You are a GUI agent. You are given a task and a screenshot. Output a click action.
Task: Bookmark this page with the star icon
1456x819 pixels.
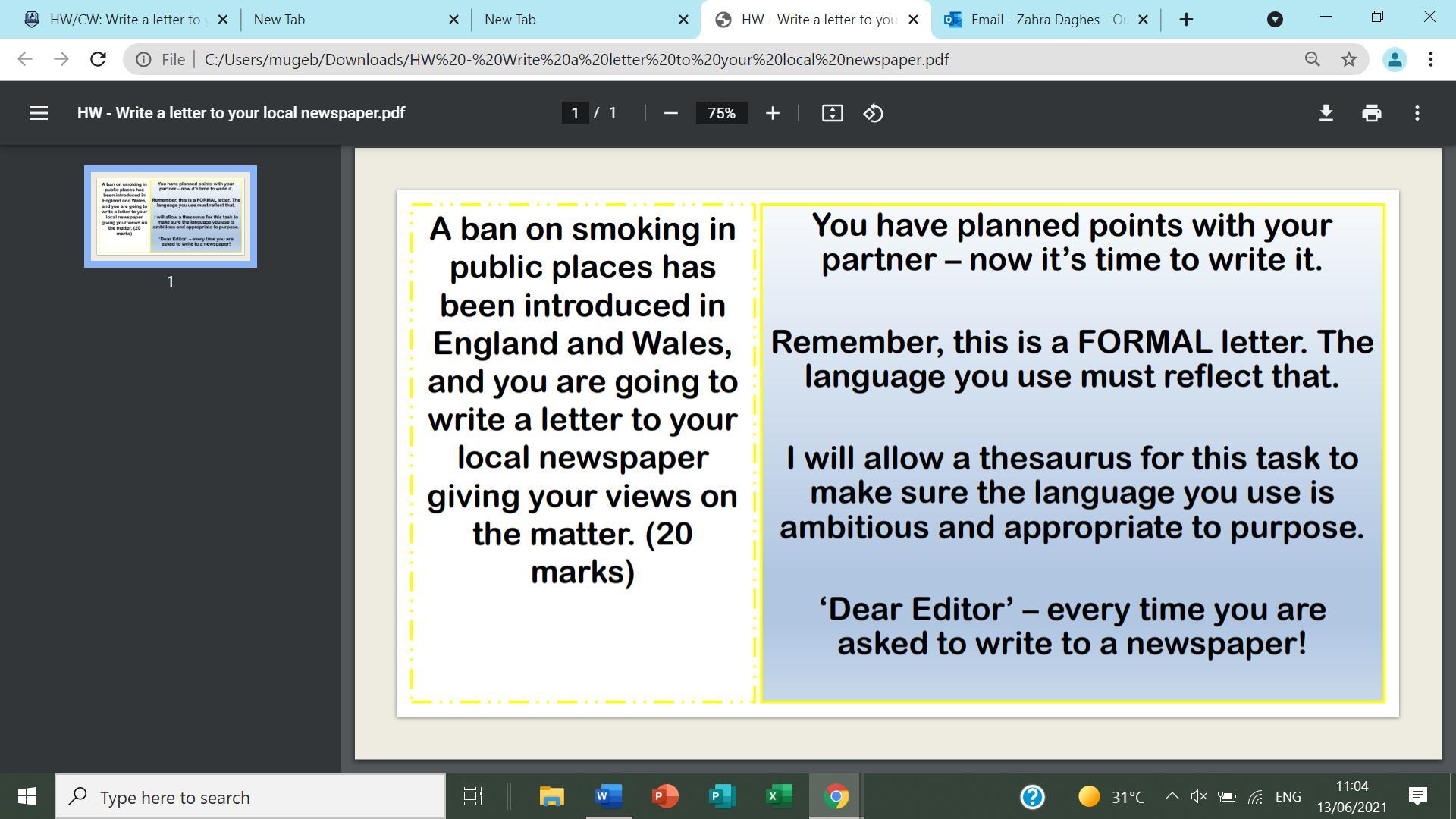[1348, 59]
